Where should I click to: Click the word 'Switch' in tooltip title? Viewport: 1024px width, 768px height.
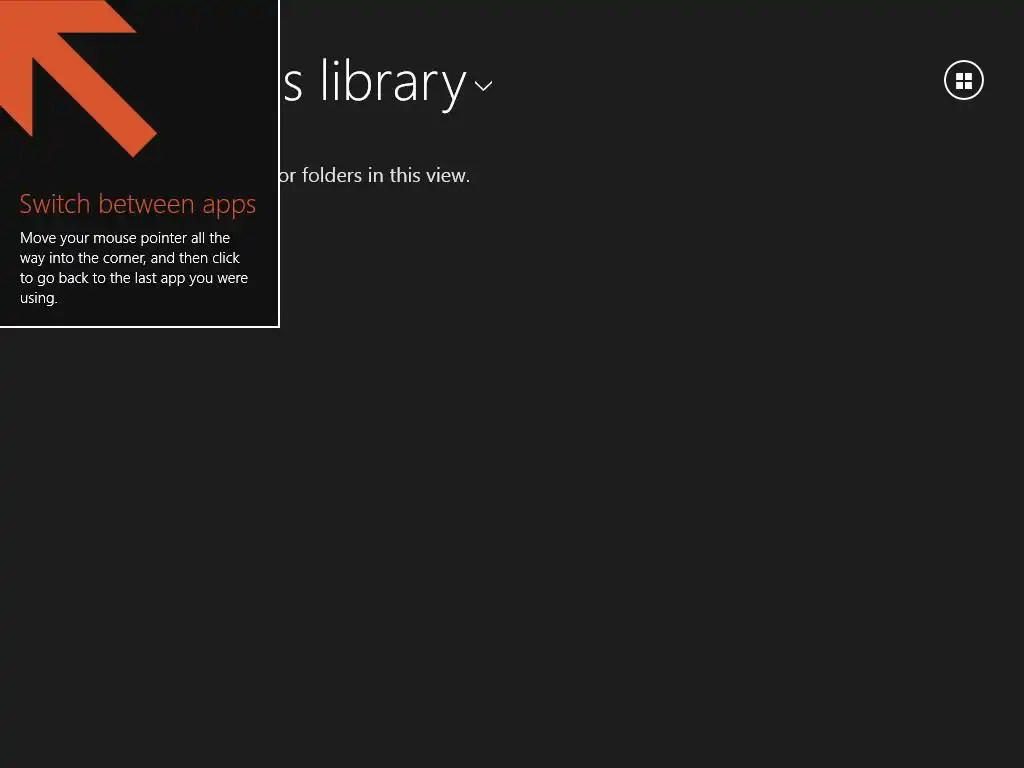55,204
